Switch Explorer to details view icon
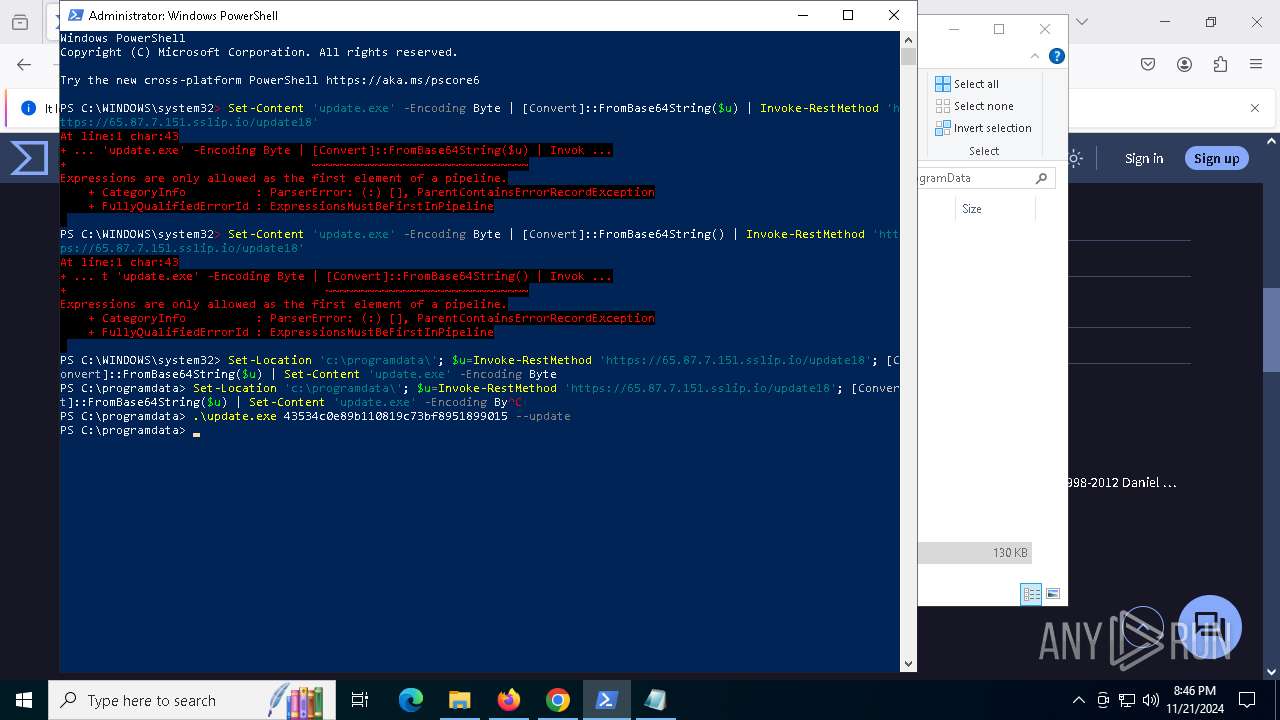Viewport: 1280px width, 720px height. click(1031, 593)
